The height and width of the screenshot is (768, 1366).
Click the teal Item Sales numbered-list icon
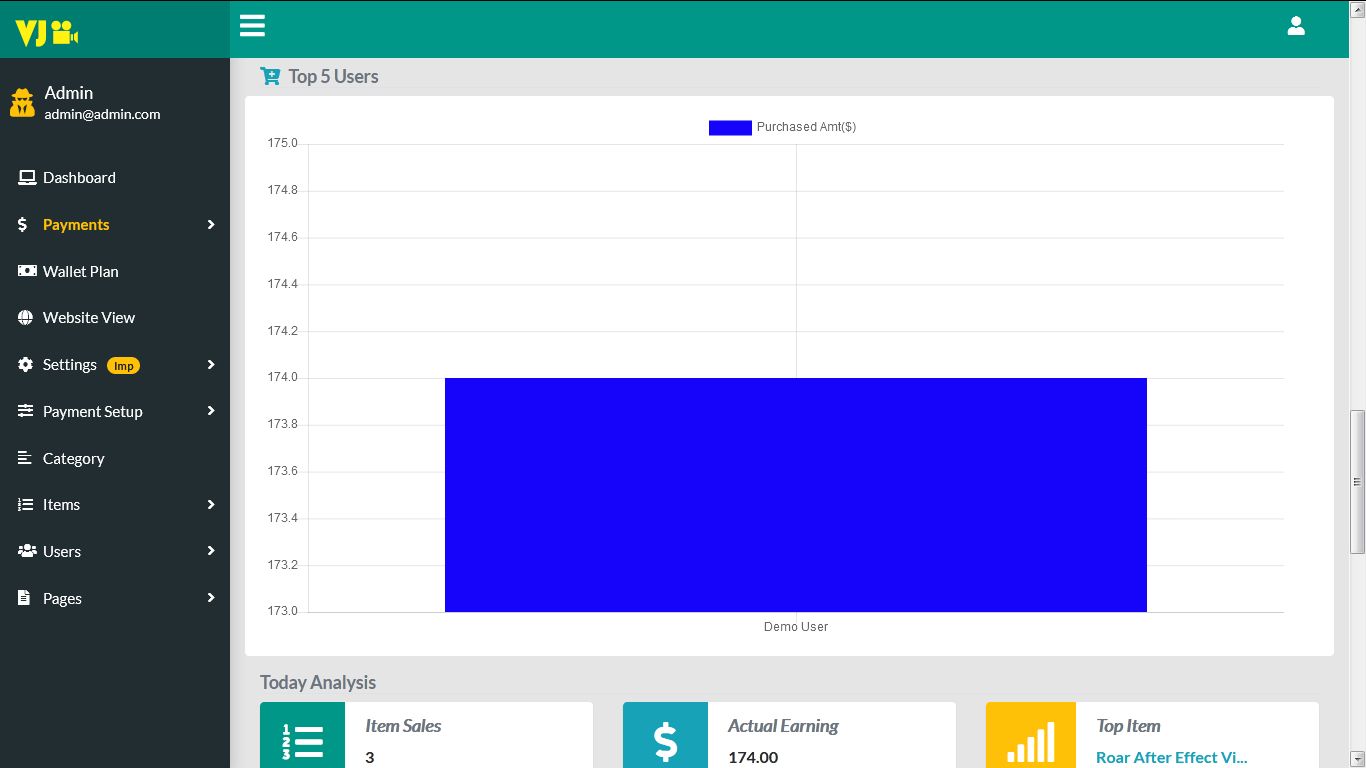[x=301, y=740]
